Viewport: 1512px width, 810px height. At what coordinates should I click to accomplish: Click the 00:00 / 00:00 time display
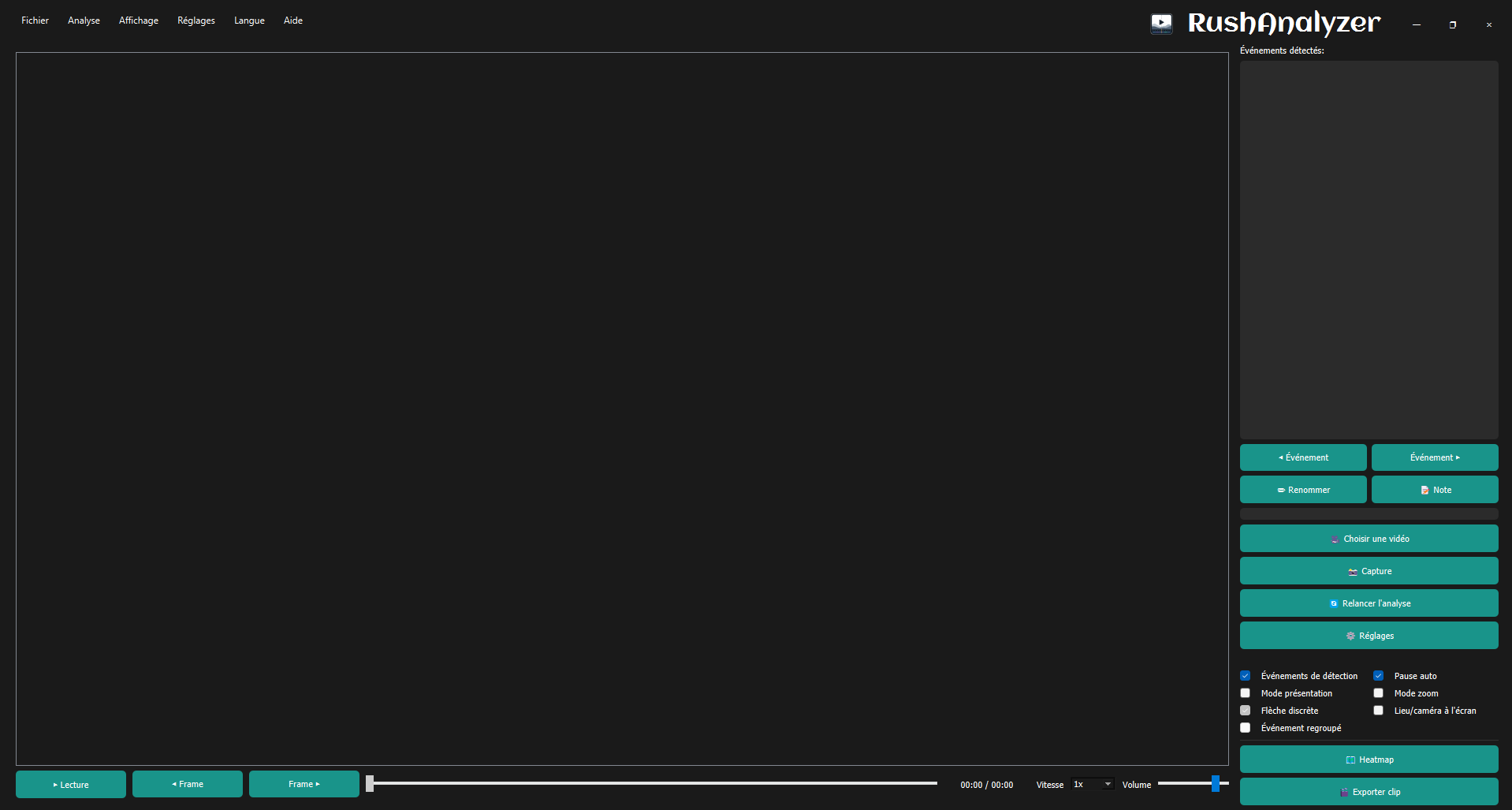986,785
